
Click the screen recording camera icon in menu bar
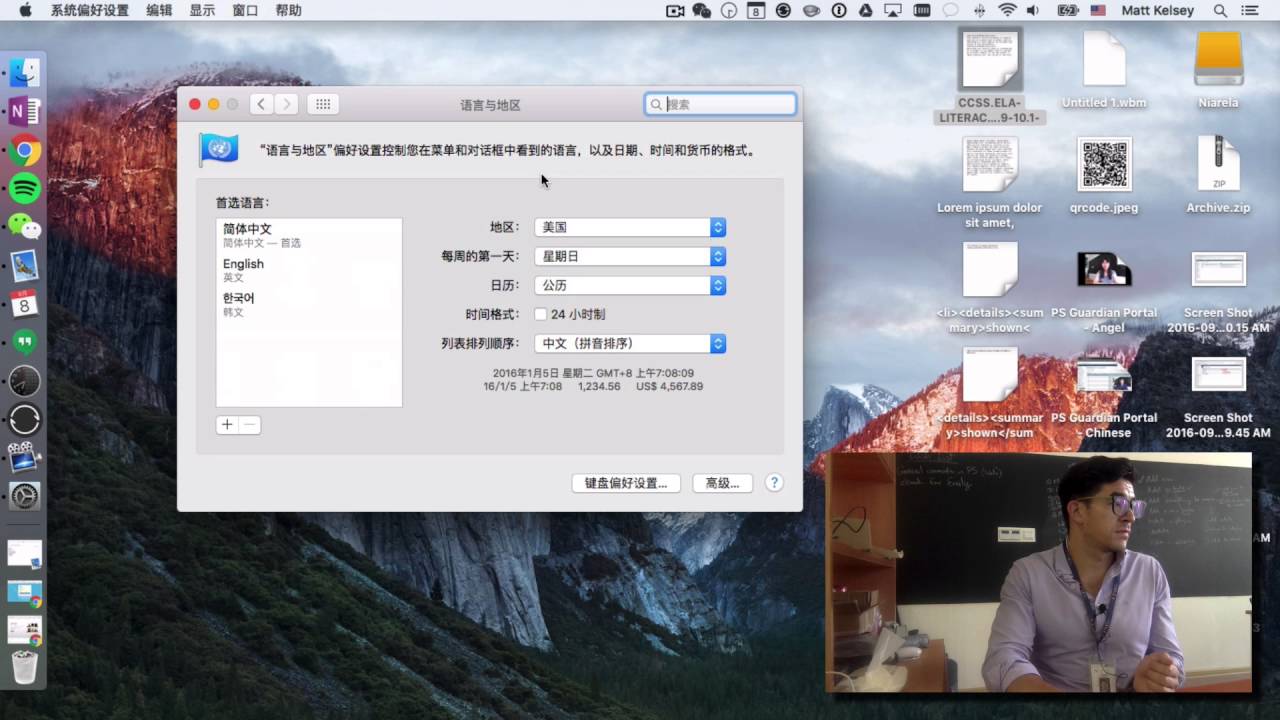[675, 10]
